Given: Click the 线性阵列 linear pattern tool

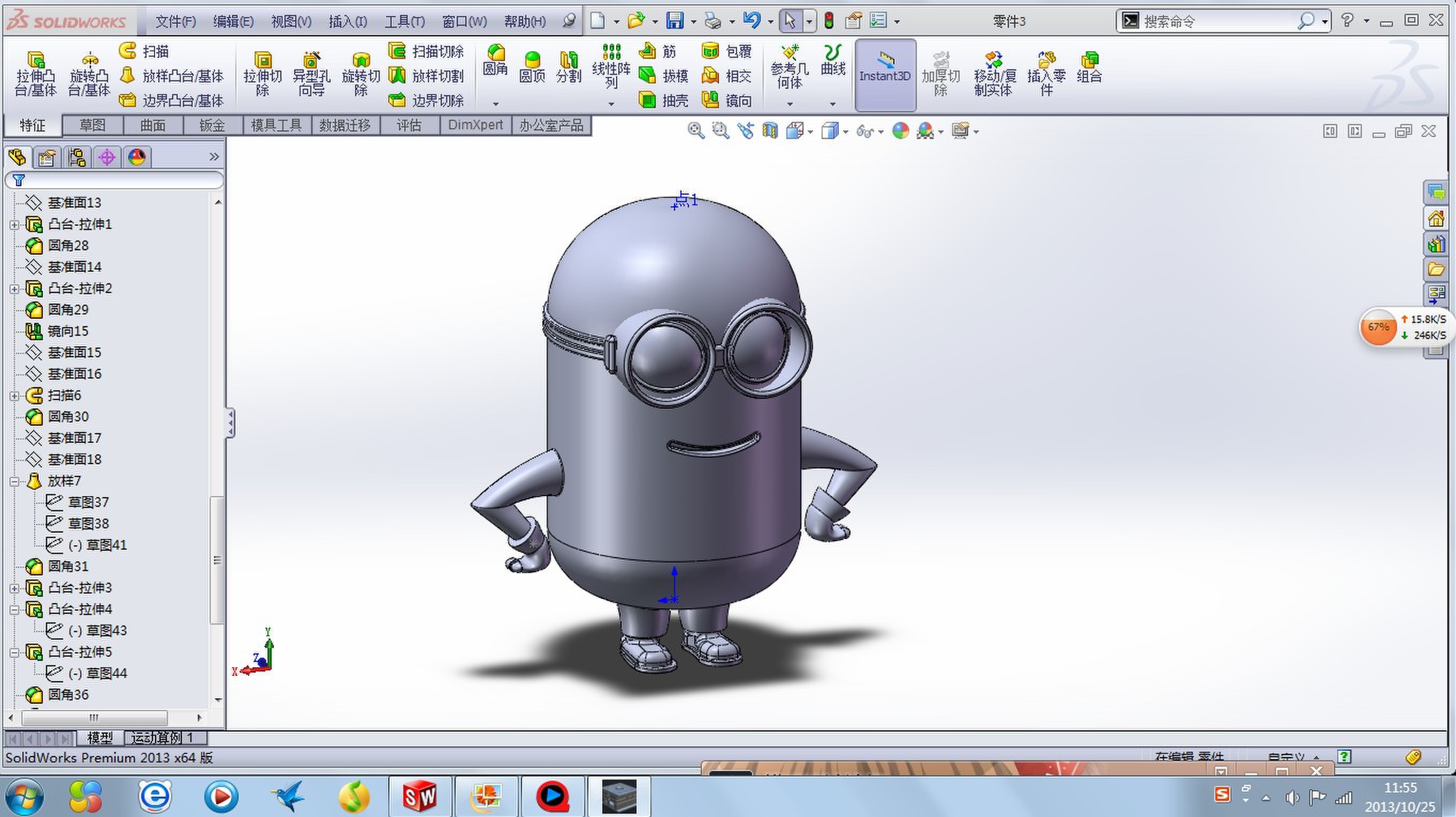Looking at the screenshot, I should point(611,67).
